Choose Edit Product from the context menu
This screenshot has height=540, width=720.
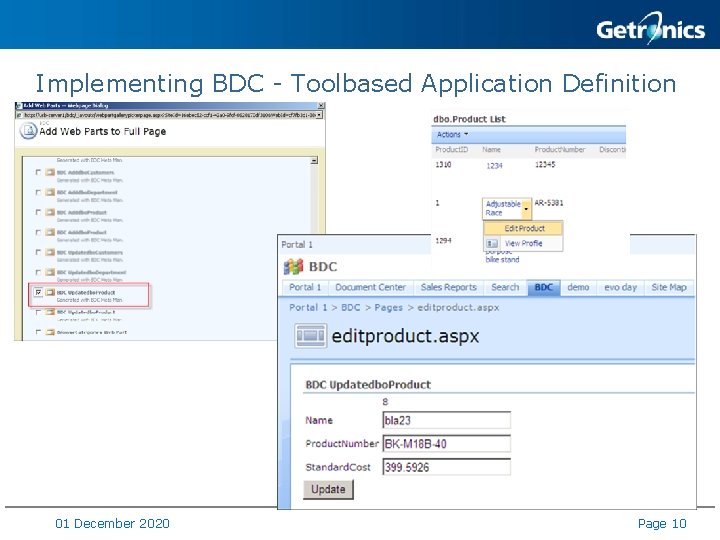click(524, 228)
